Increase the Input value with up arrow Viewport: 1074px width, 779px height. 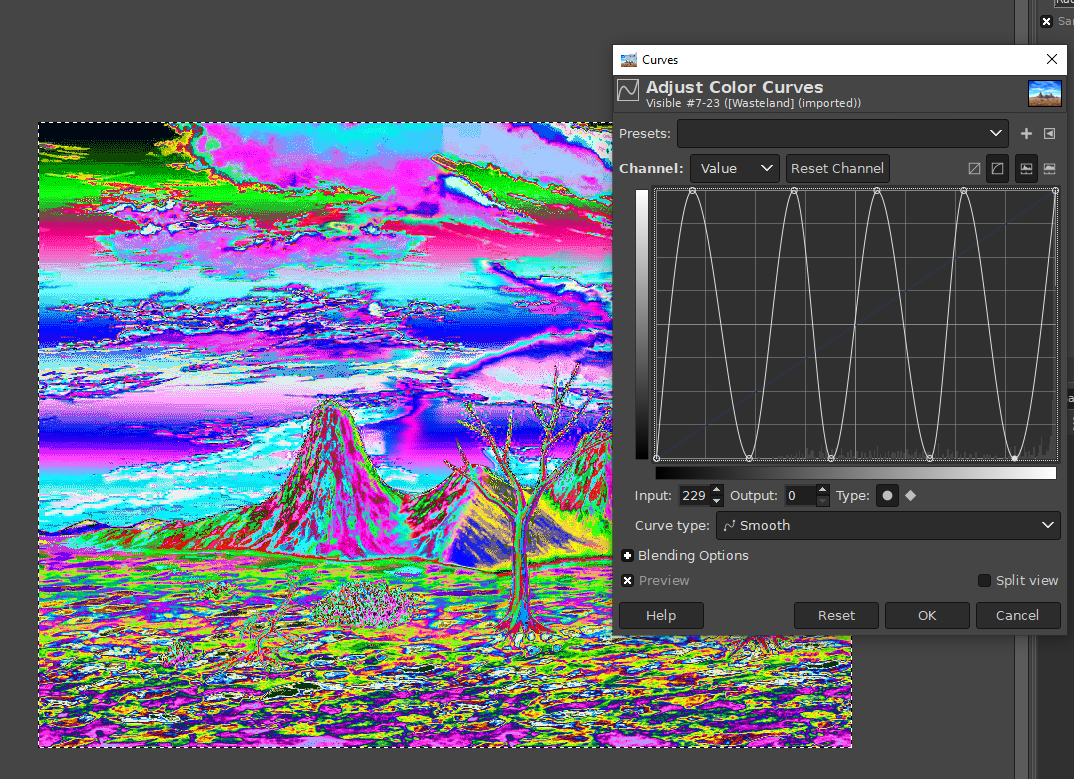click(716, 491)
